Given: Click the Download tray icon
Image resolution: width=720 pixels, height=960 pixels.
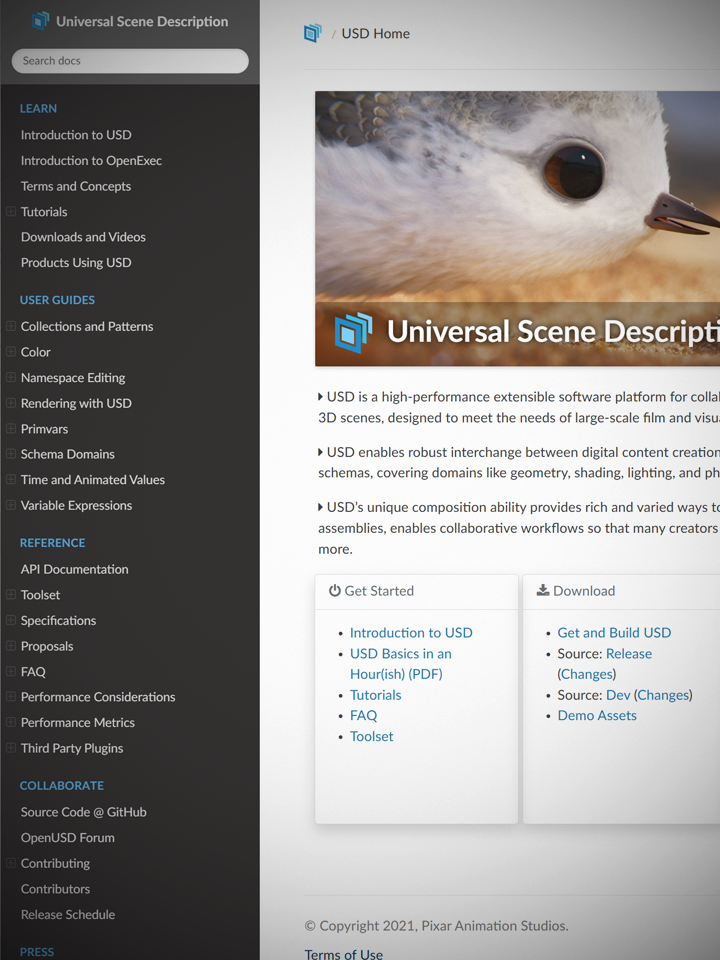Looking at the screenshot, I should click(542, 590).
